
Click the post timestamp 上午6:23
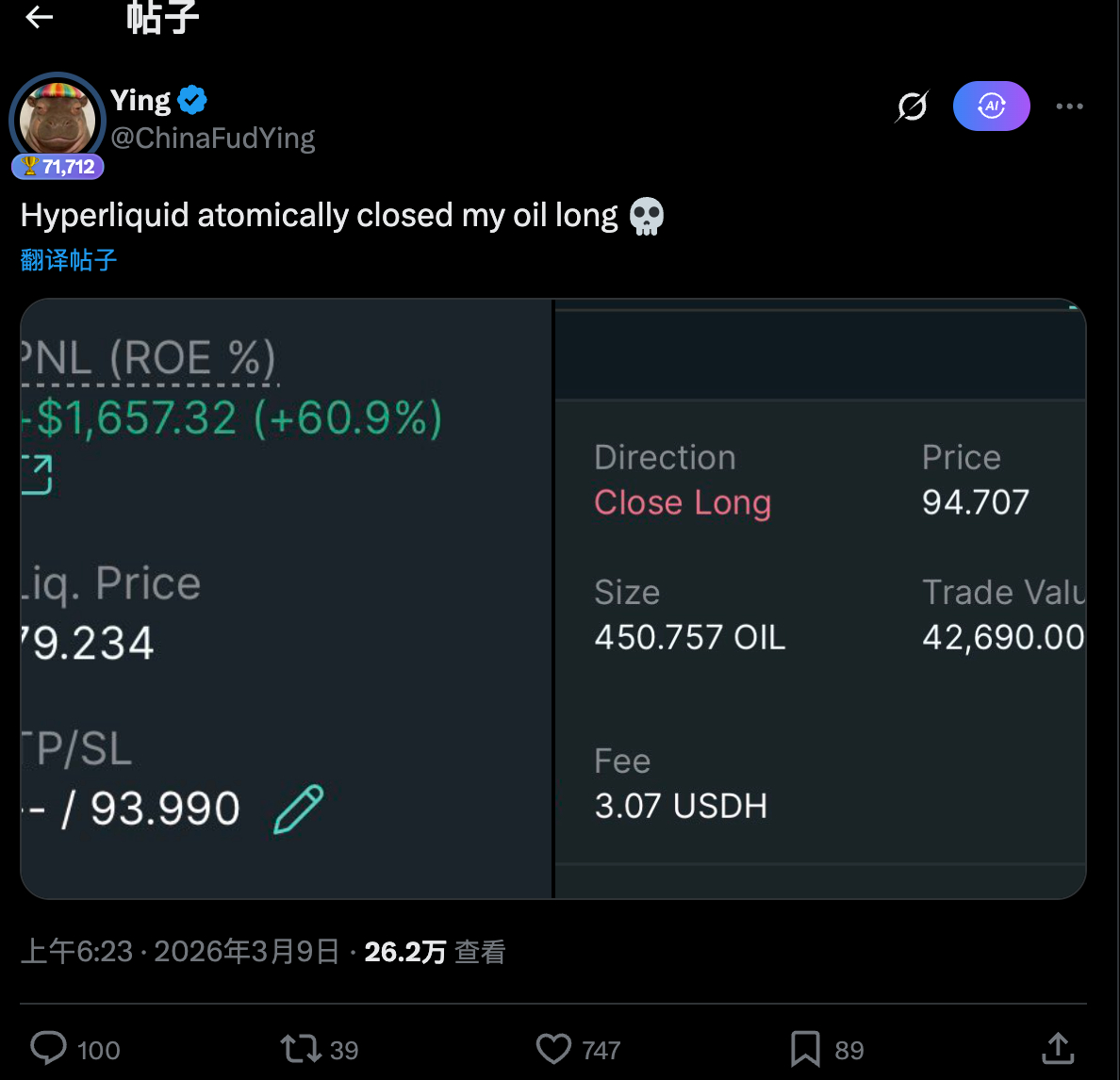[x=77, y=952]
